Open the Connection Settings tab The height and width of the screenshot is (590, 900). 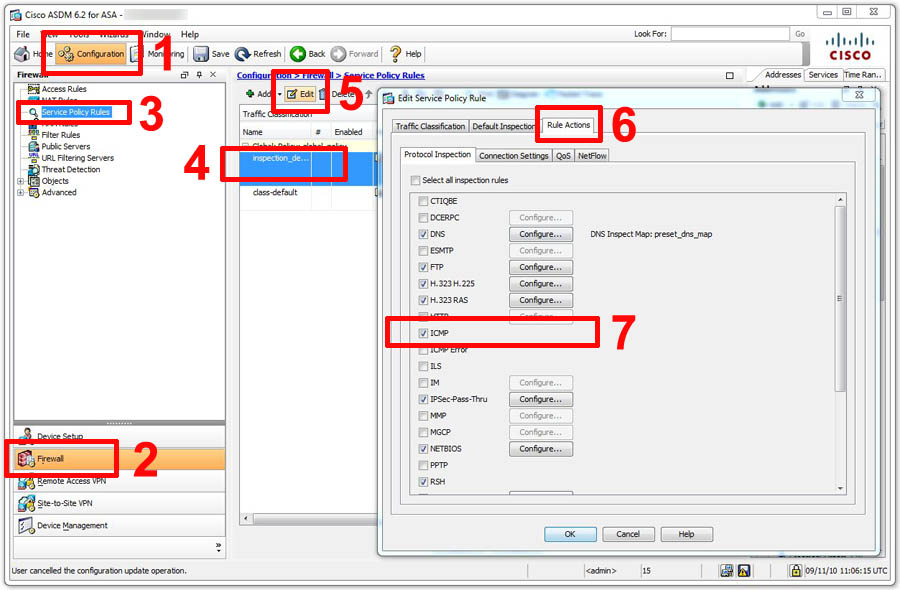pyautogui.click(x=514, y=156)
